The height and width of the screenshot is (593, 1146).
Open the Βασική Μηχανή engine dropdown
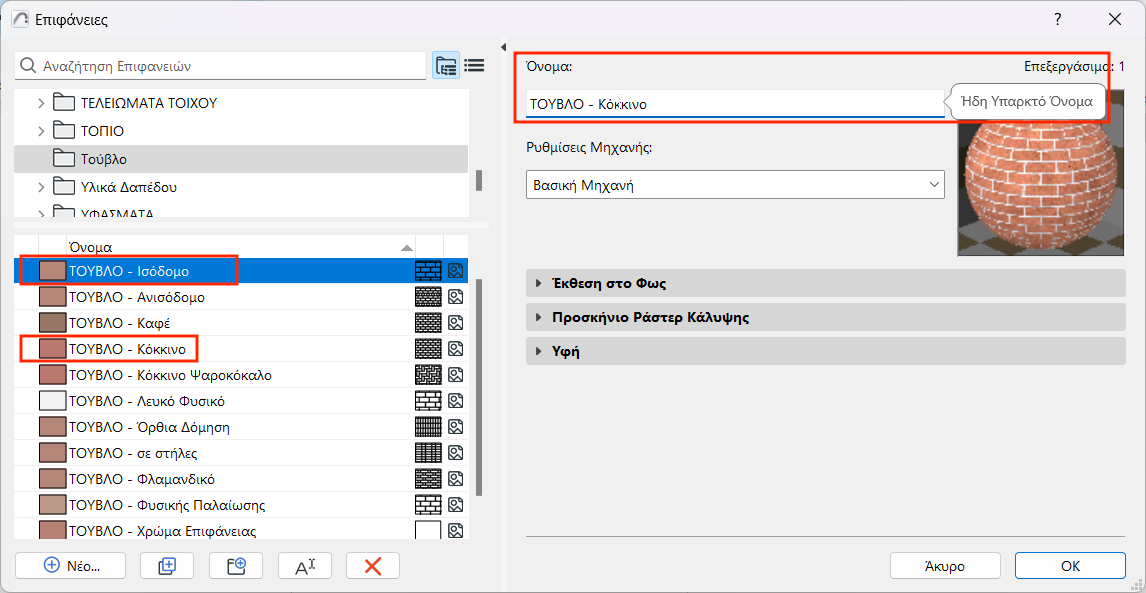click(x=735, y=185)
